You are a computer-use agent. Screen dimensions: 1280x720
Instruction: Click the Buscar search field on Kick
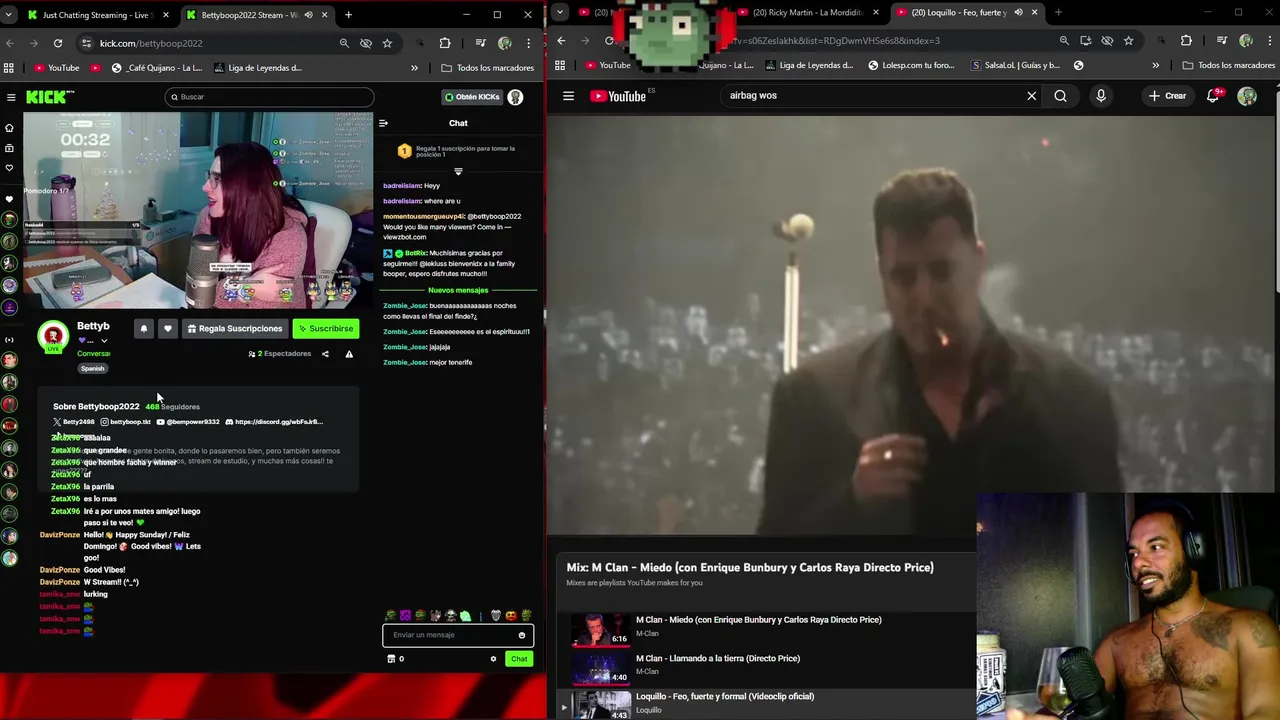269,97
